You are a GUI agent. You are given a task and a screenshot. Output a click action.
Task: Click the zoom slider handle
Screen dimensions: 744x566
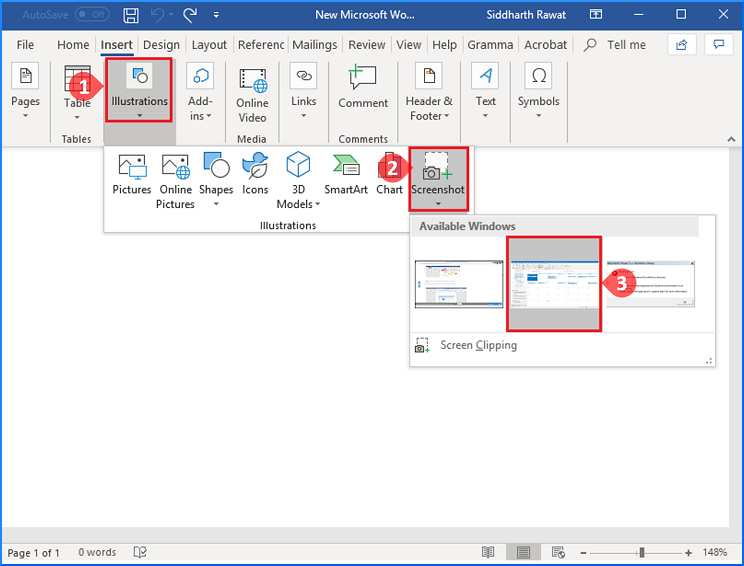[x=642, y=553]
